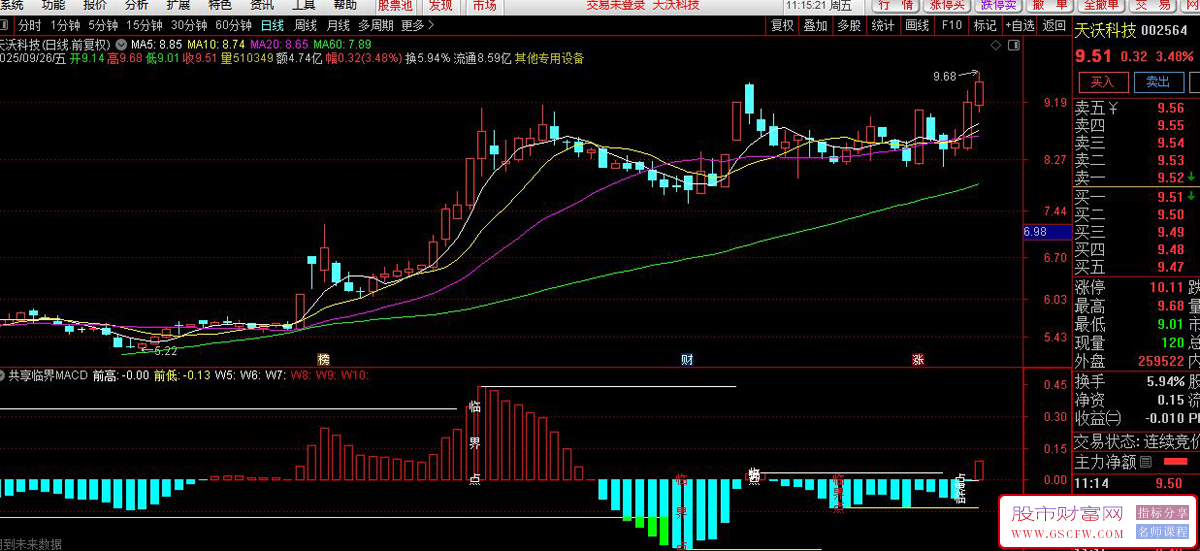Click the ¥ icon next to 卖五
Screen dimensions: 1200x551
1112,108
